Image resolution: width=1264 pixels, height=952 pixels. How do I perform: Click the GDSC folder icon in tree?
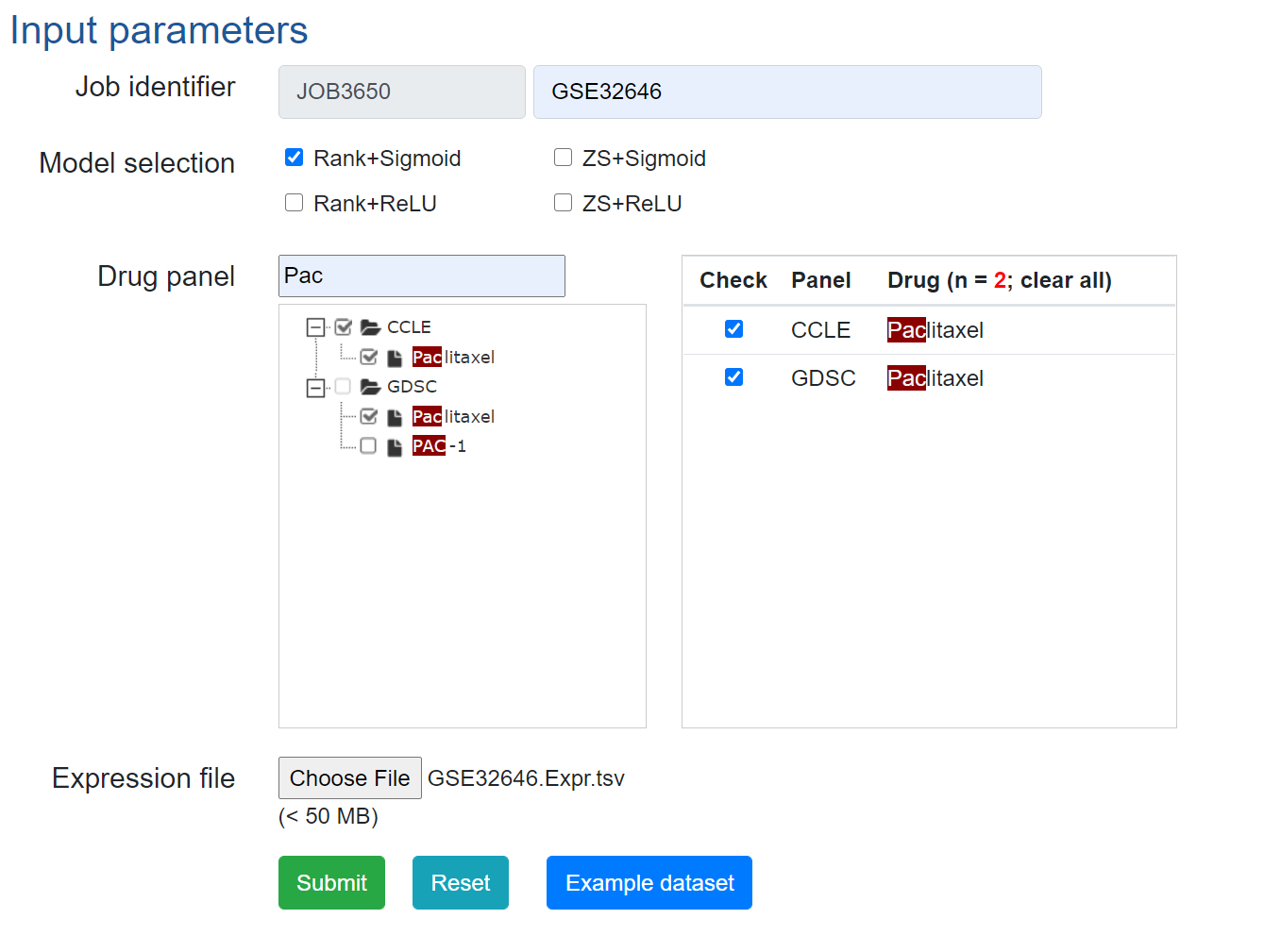[x=370, y=387]
